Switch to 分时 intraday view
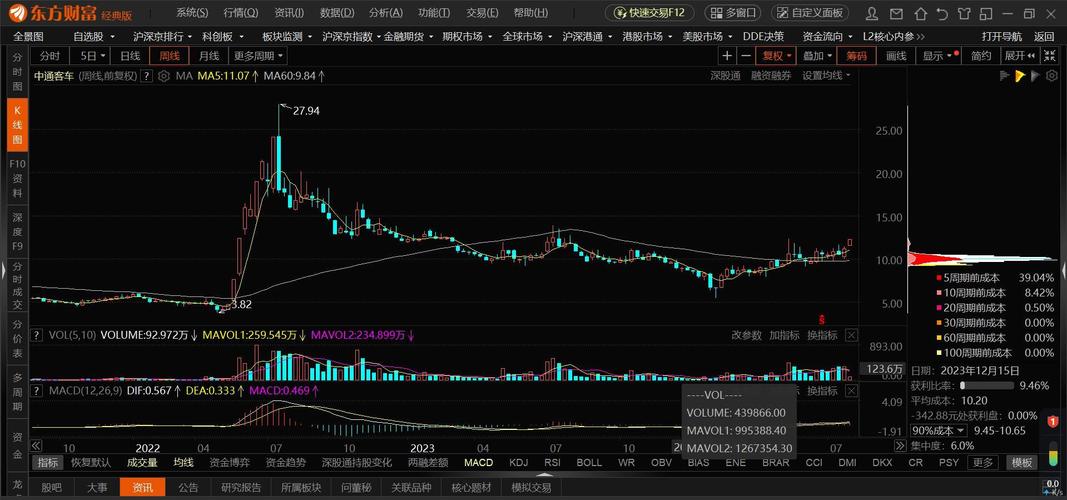This screenshot has height=500, width=1067. click(50, 56)
